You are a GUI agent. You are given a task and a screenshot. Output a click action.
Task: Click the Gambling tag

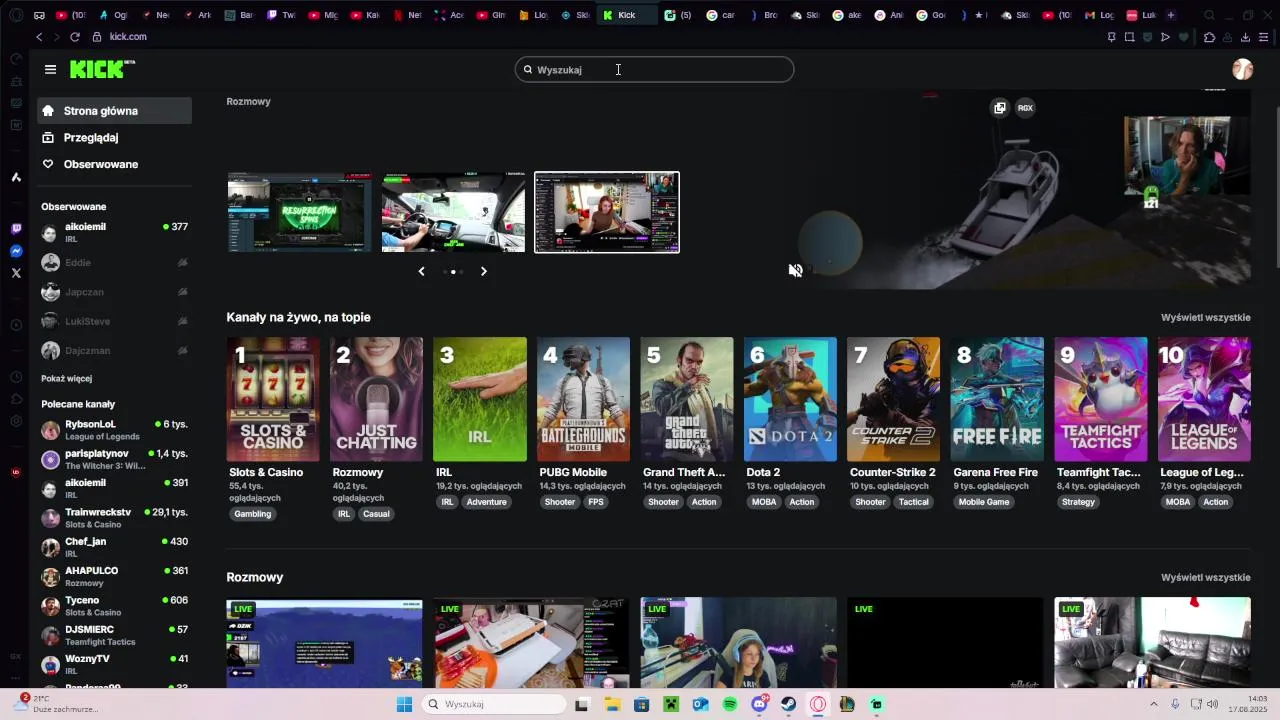pos(253,514)
